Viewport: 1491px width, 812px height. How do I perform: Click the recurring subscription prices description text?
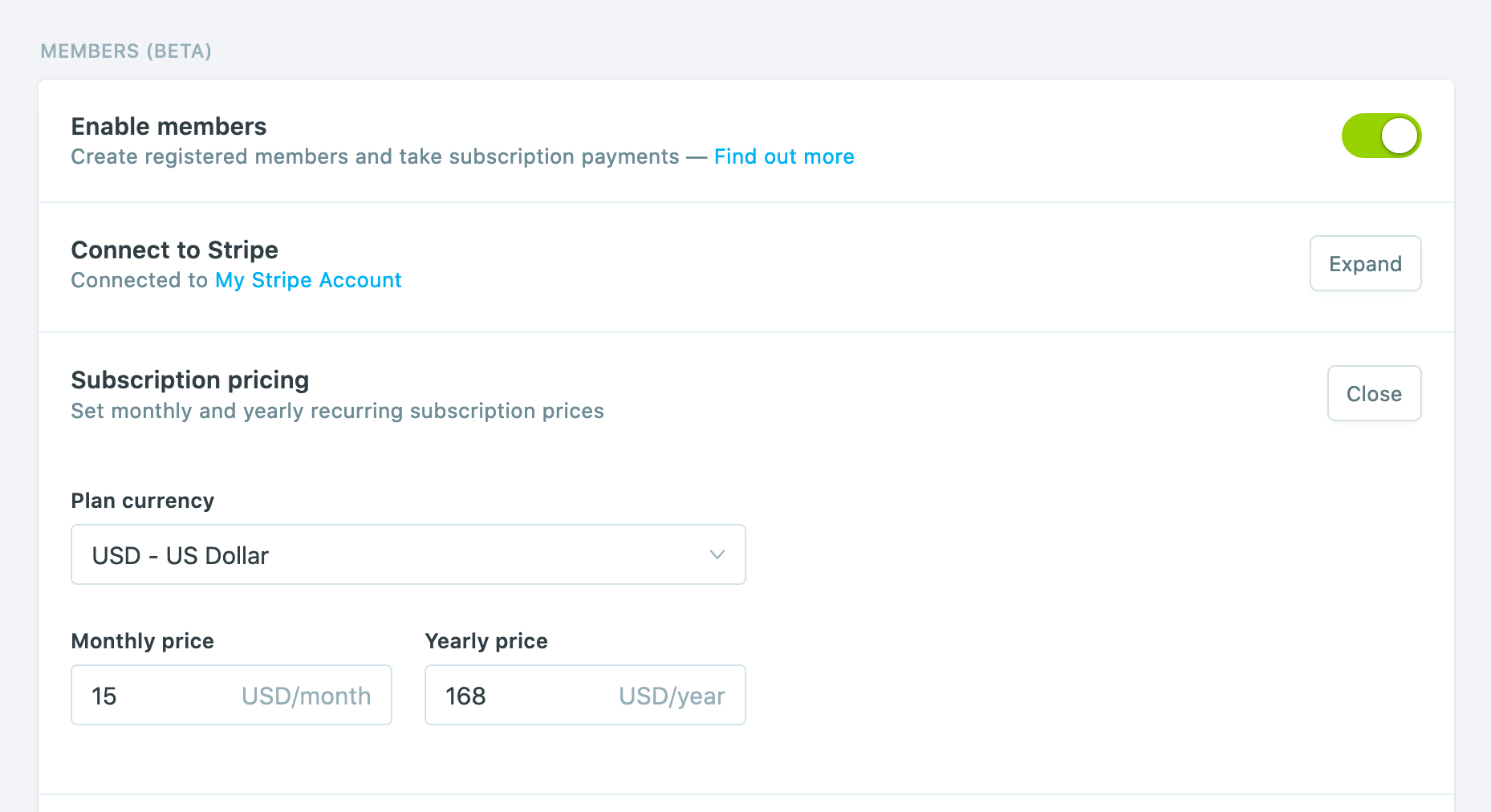click(x=337, y=411)
